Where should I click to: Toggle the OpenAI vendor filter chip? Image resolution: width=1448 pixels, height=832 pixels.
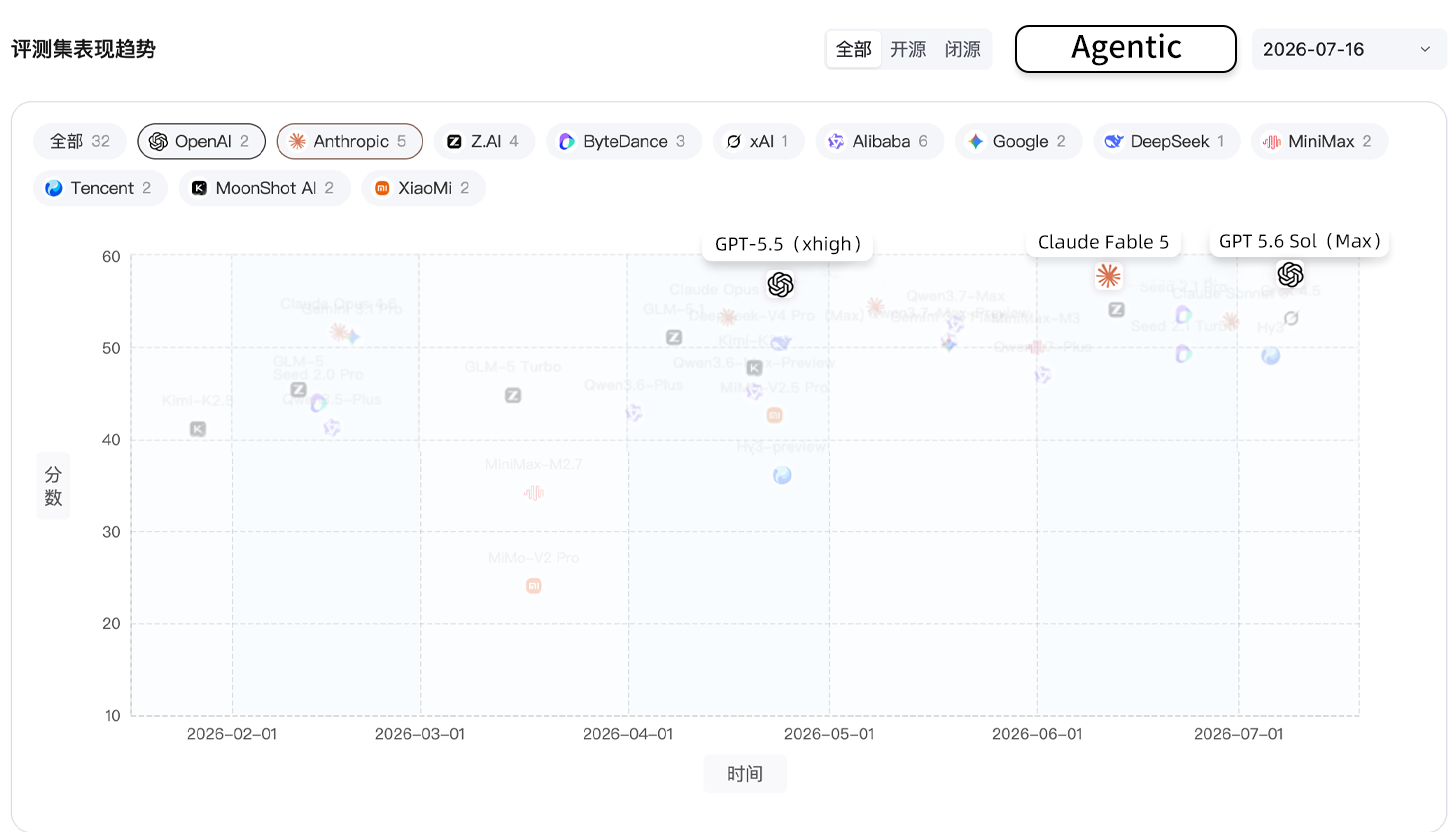(202, 141)
